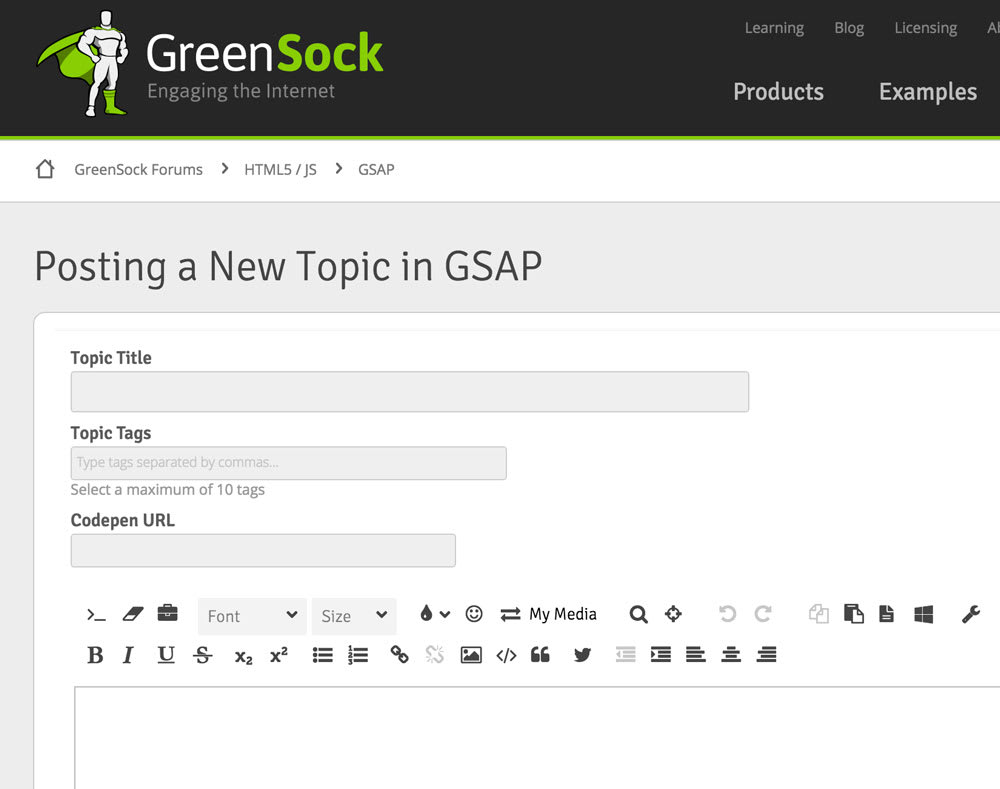1000x789 pixels.
Task: Click inside the message editor area
Action: (537, 738)
